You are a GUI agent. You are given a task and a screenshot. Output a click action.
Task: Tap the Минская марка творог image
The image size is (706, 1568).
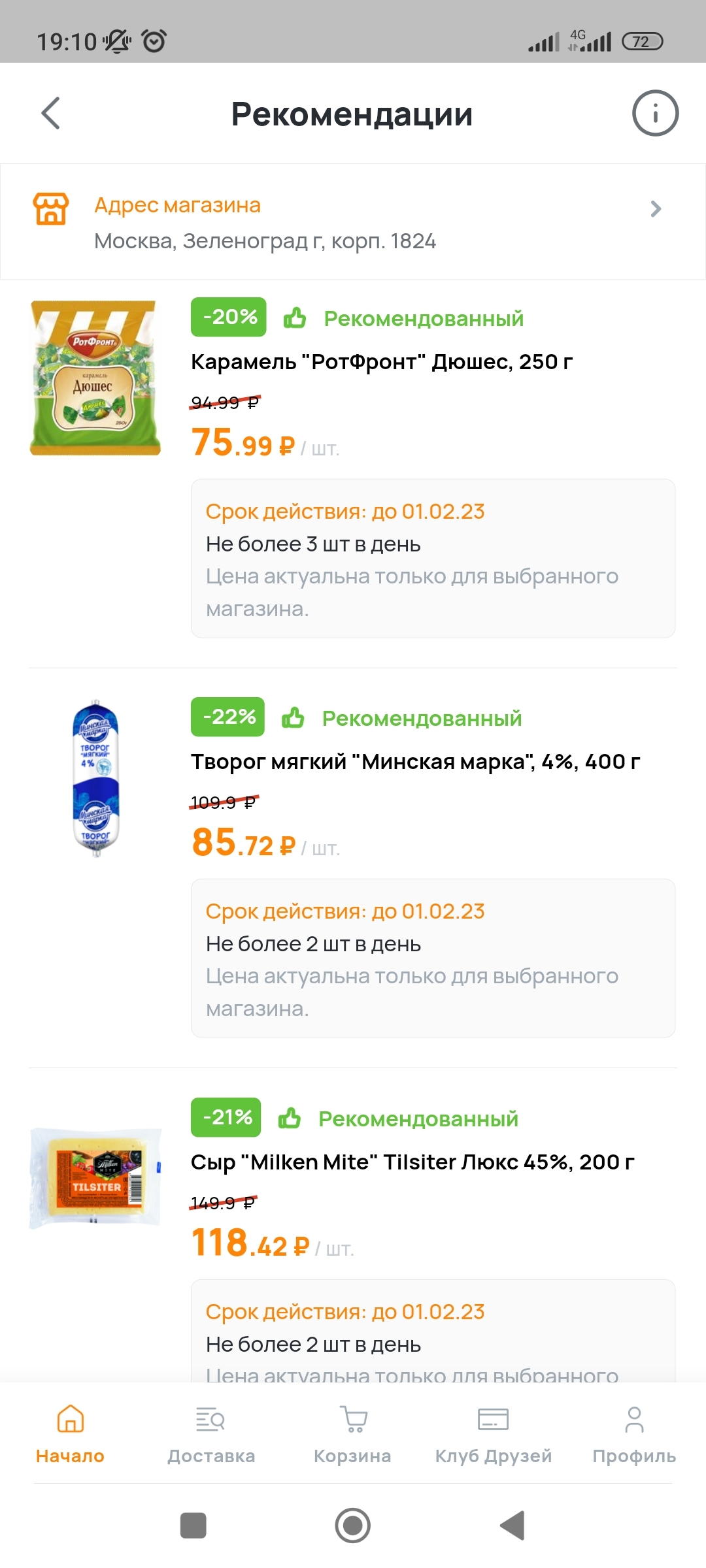click(x=95, y=777)
